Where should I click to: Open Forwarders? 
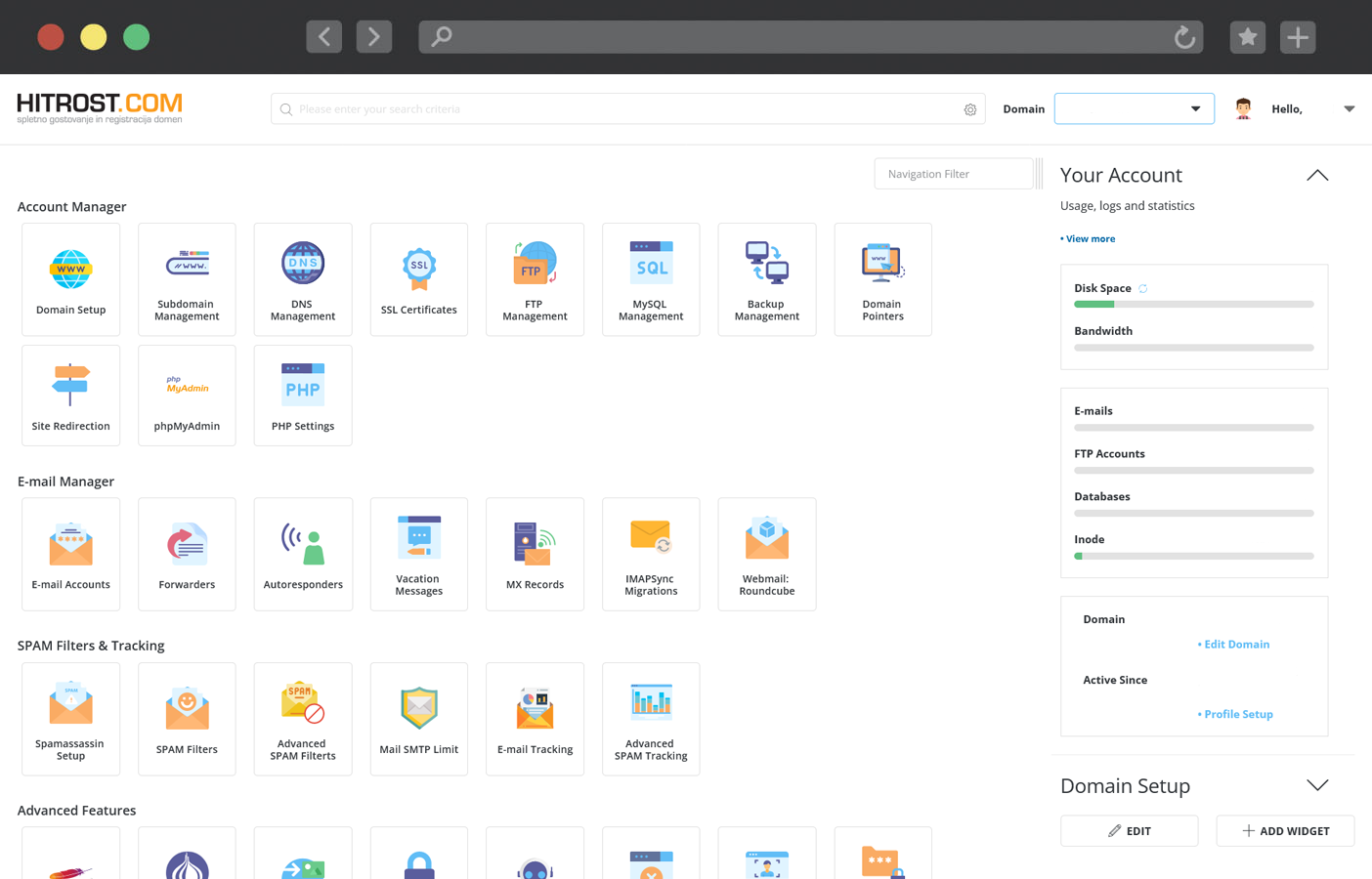[187, 555]
